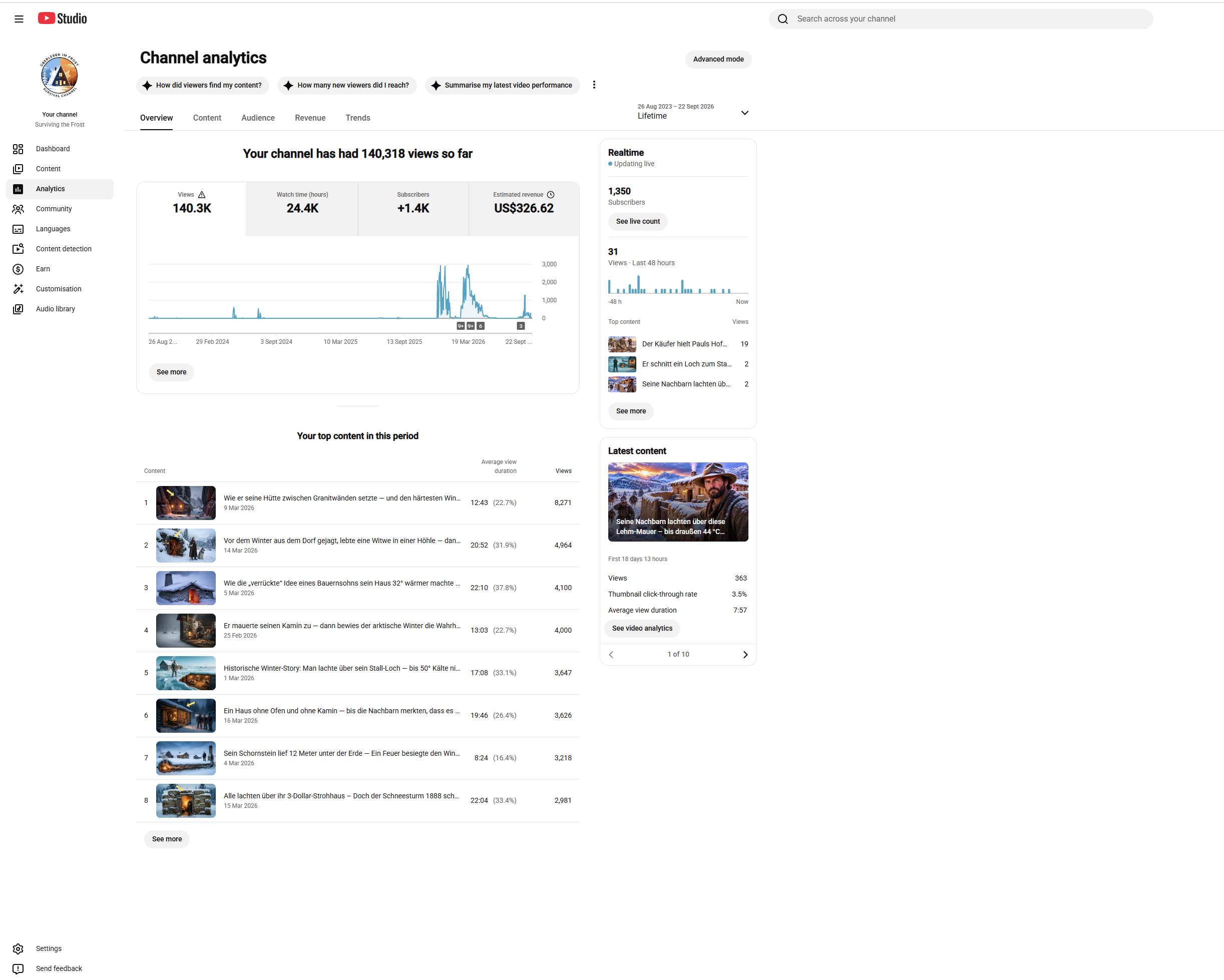Image resolution: width=1224 pixels, height=980 pixels.
Task: Switch to the Content tab
Action: click(x=207, y=118)
